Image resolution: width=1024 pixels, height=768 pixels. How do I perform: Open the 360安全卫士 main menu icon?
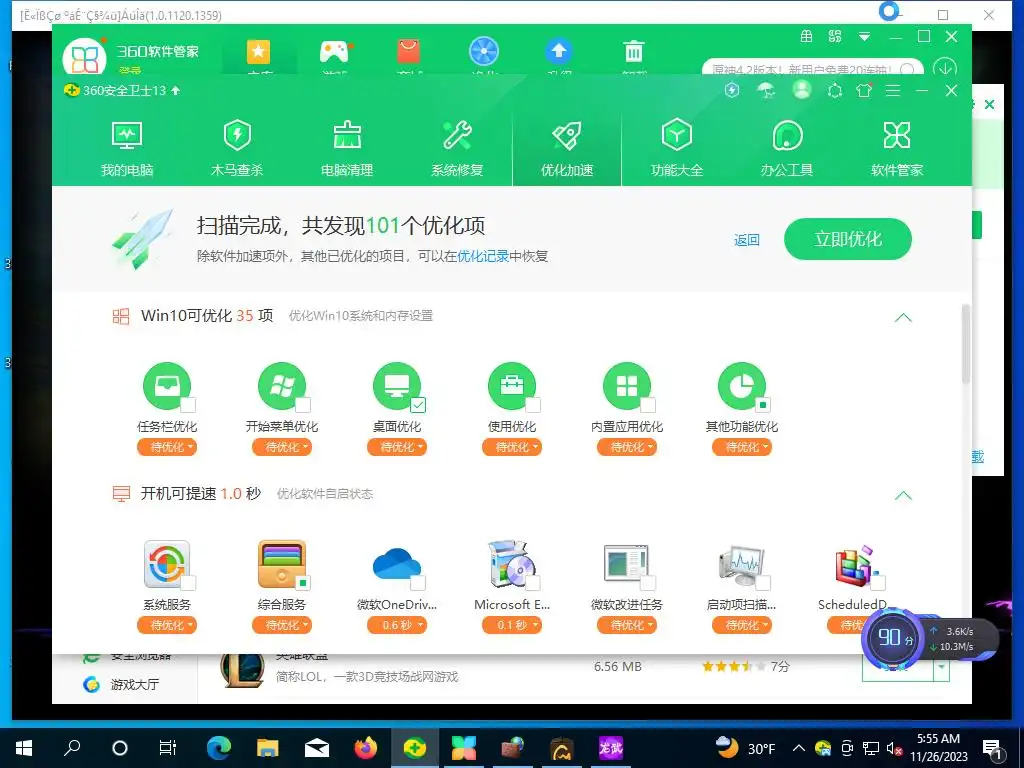893,91
